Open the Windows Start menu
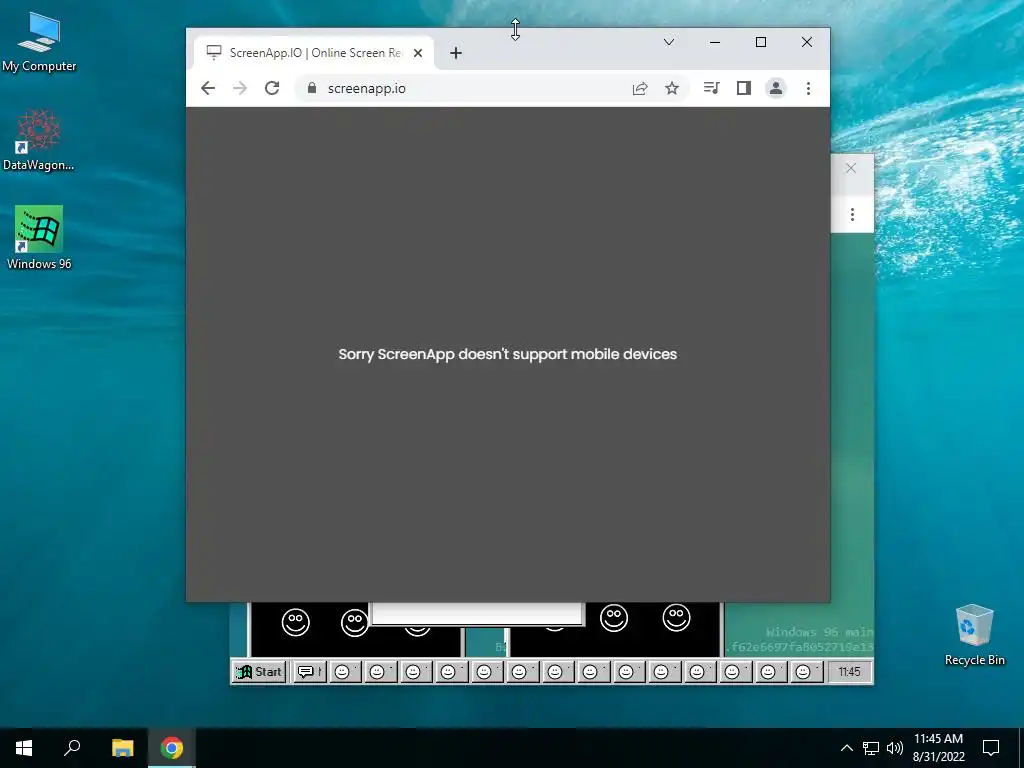 coord(24,748)
